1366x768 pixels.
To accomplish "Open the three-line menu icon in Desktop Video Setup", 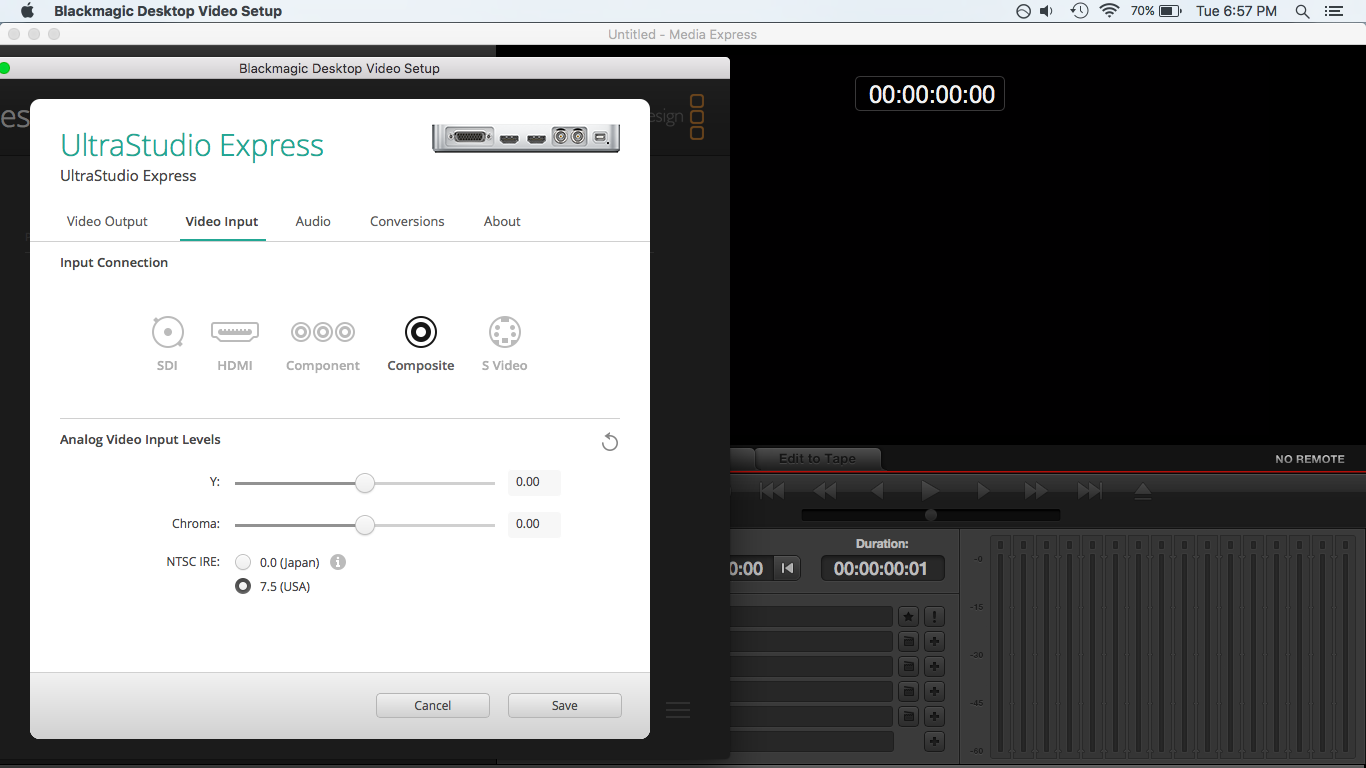I will [x=678, y=709].
